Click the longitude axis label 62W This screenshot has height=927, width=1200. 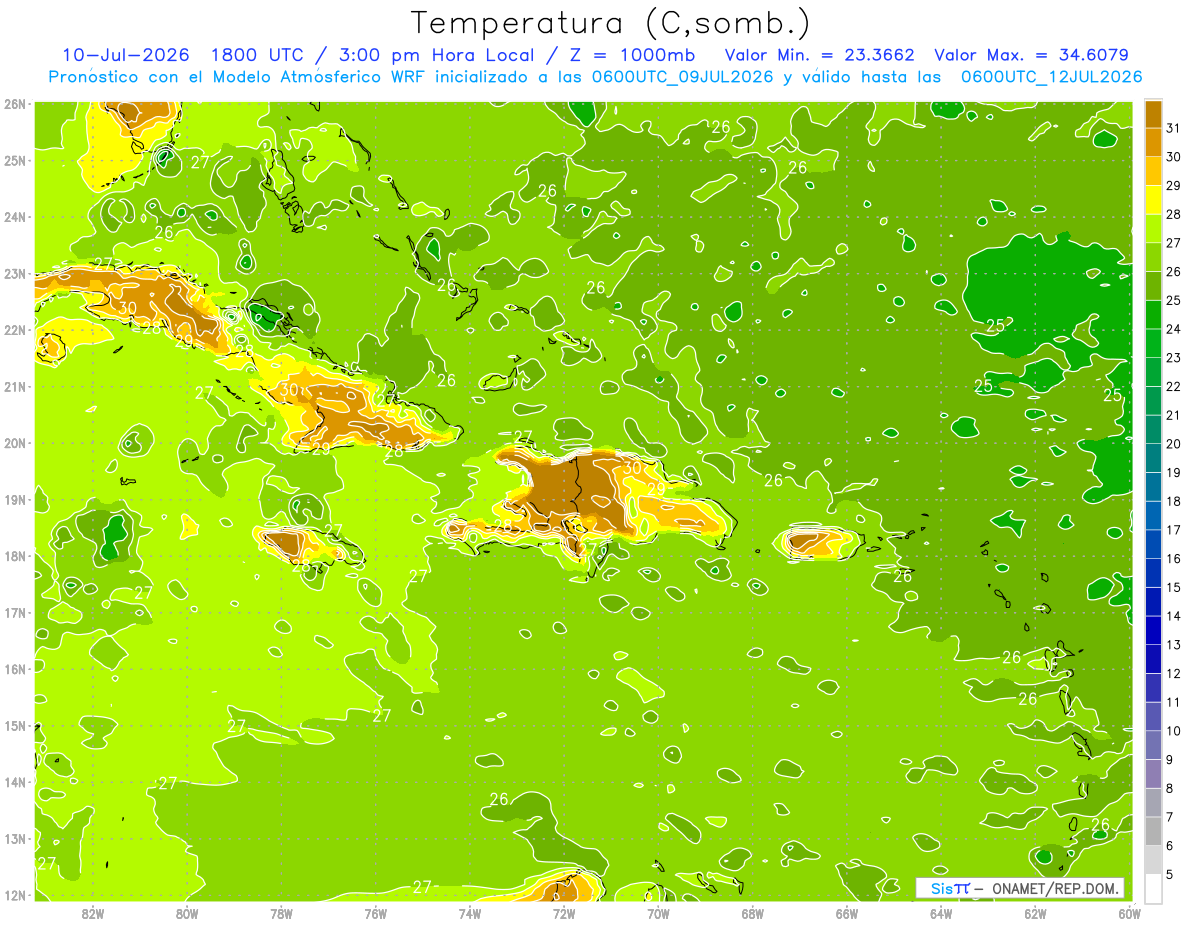pos(1035,913)
